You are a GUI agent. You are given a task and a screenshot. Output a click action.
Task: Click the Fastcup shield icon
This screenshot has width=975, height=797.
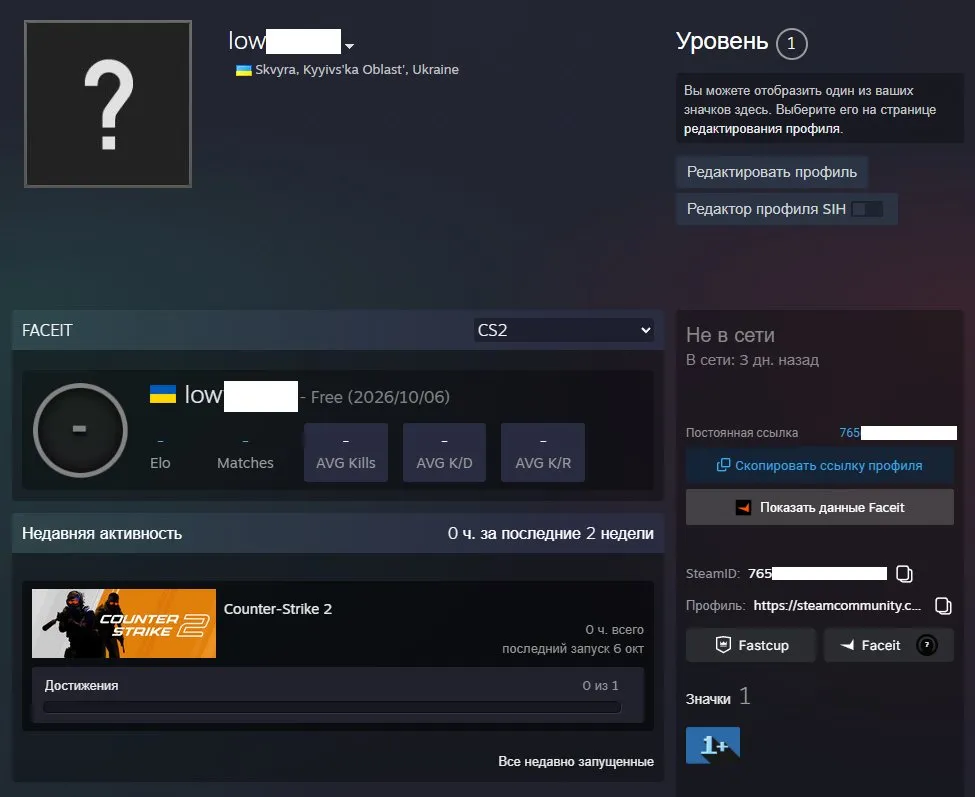tap(723, 645)
